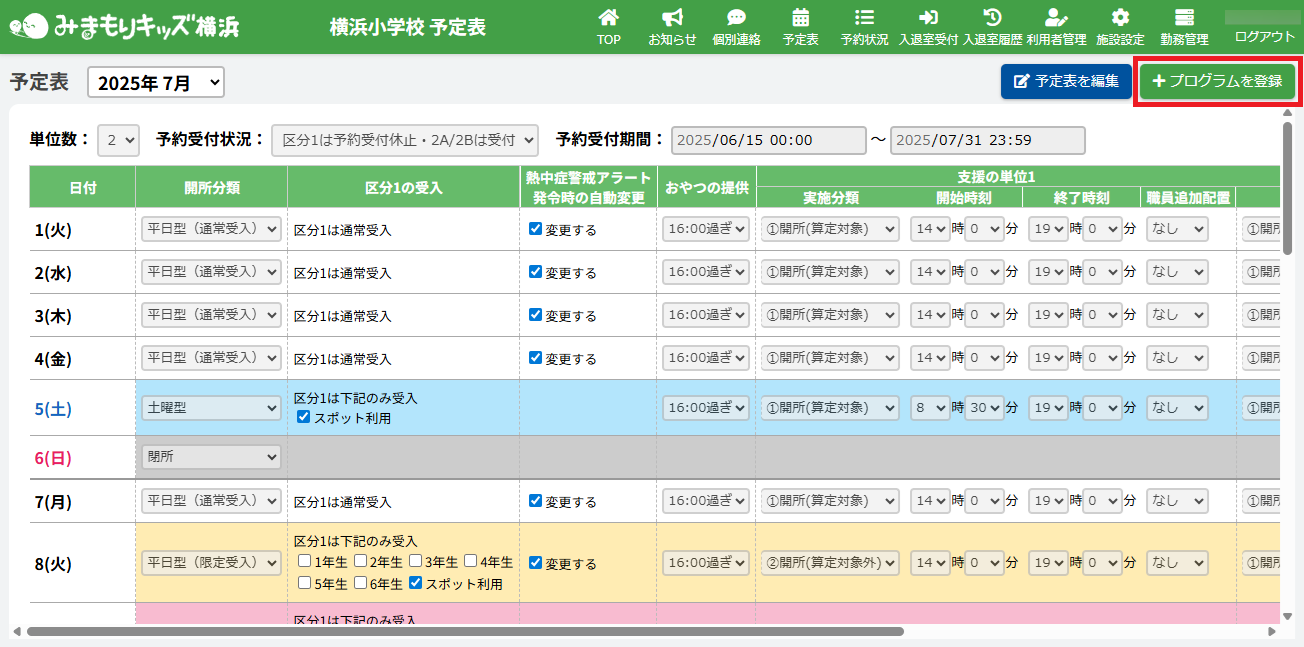Image resolution: width=1304 pixels, height=647 pixels.
Task: Open 入退室履歴 history icon
Action: (x=992, y=18)
